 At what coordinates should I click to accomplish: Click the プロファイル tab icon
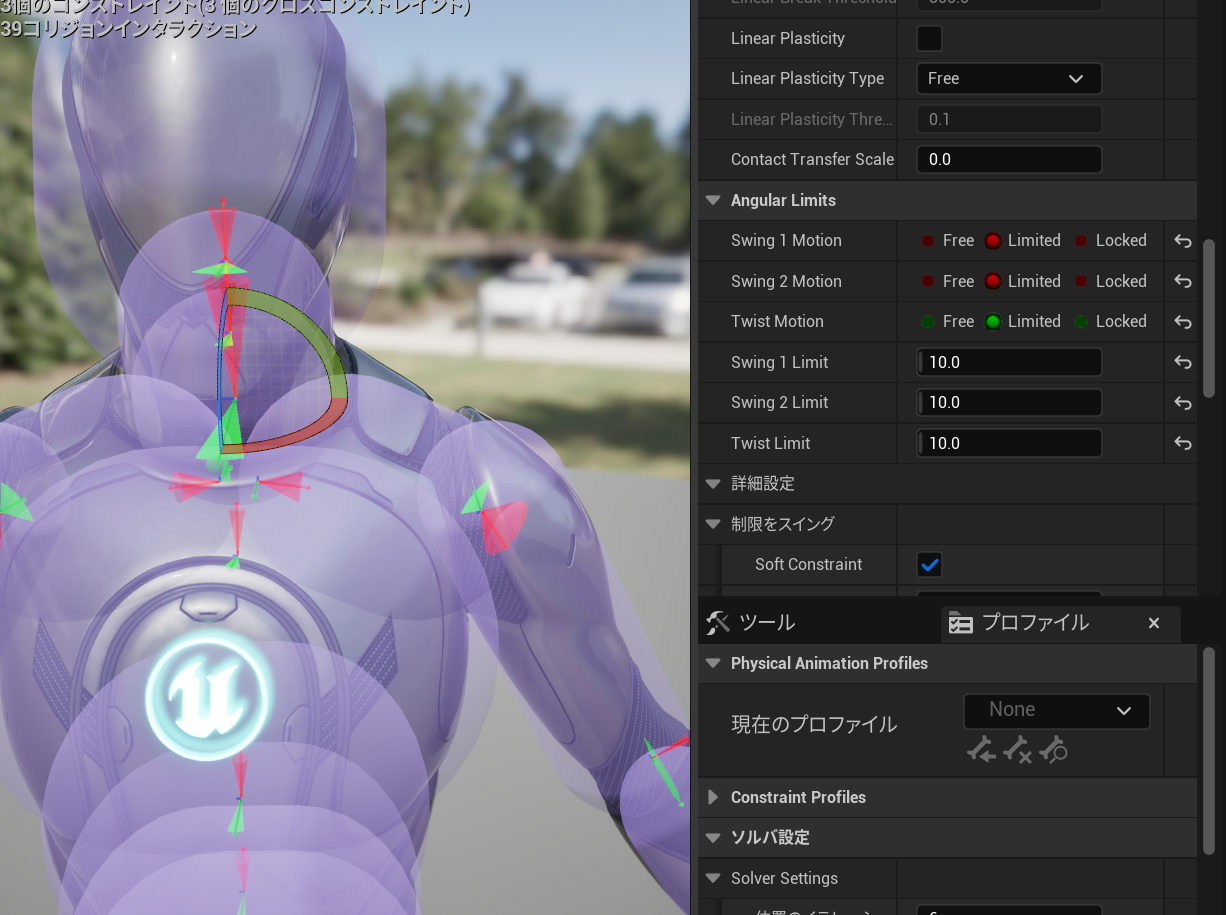[960, 623]
